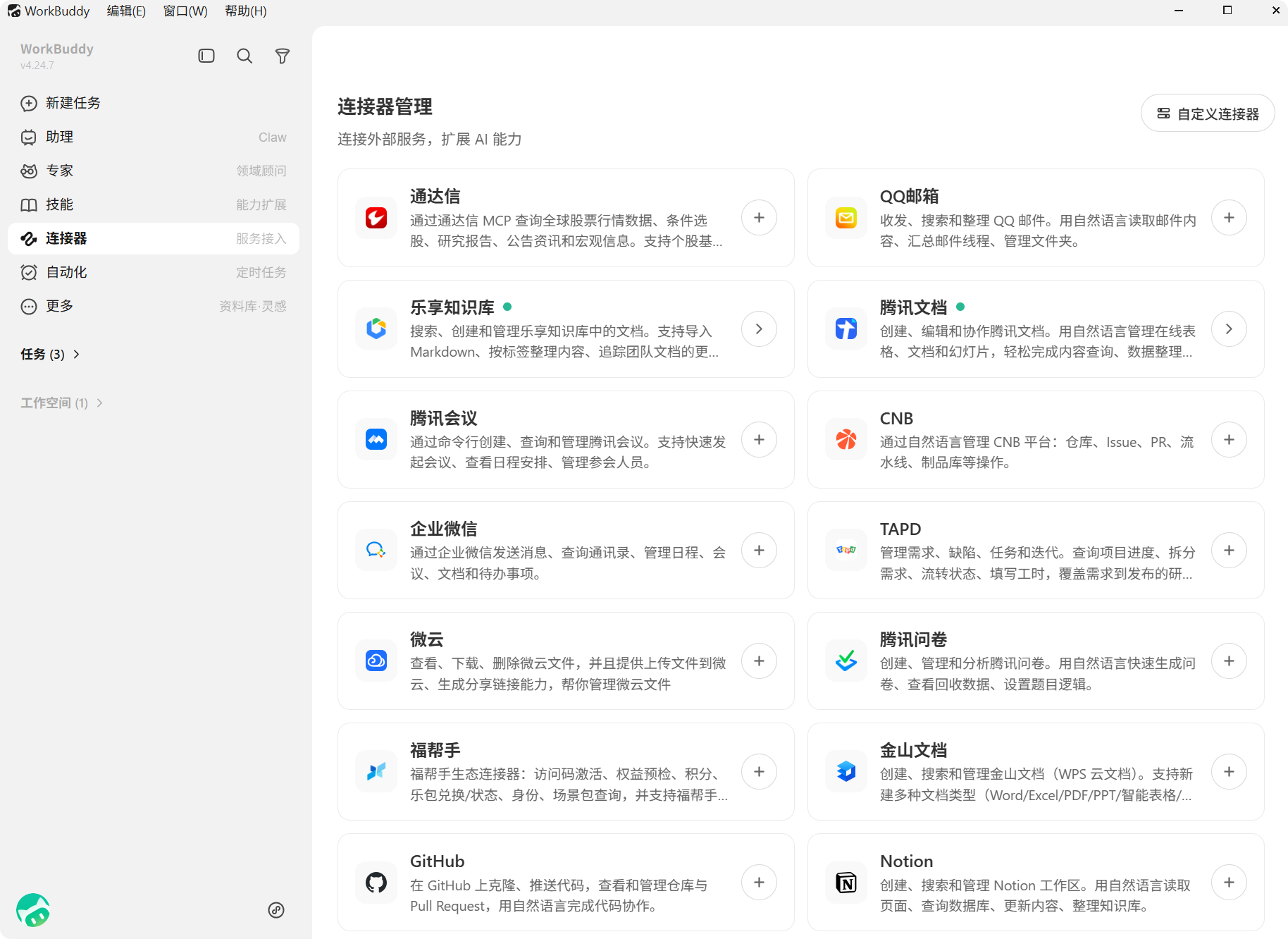The image size is (1288, 939).
Task: Click the 腾讯会议 title text
Action: [444, 418]
